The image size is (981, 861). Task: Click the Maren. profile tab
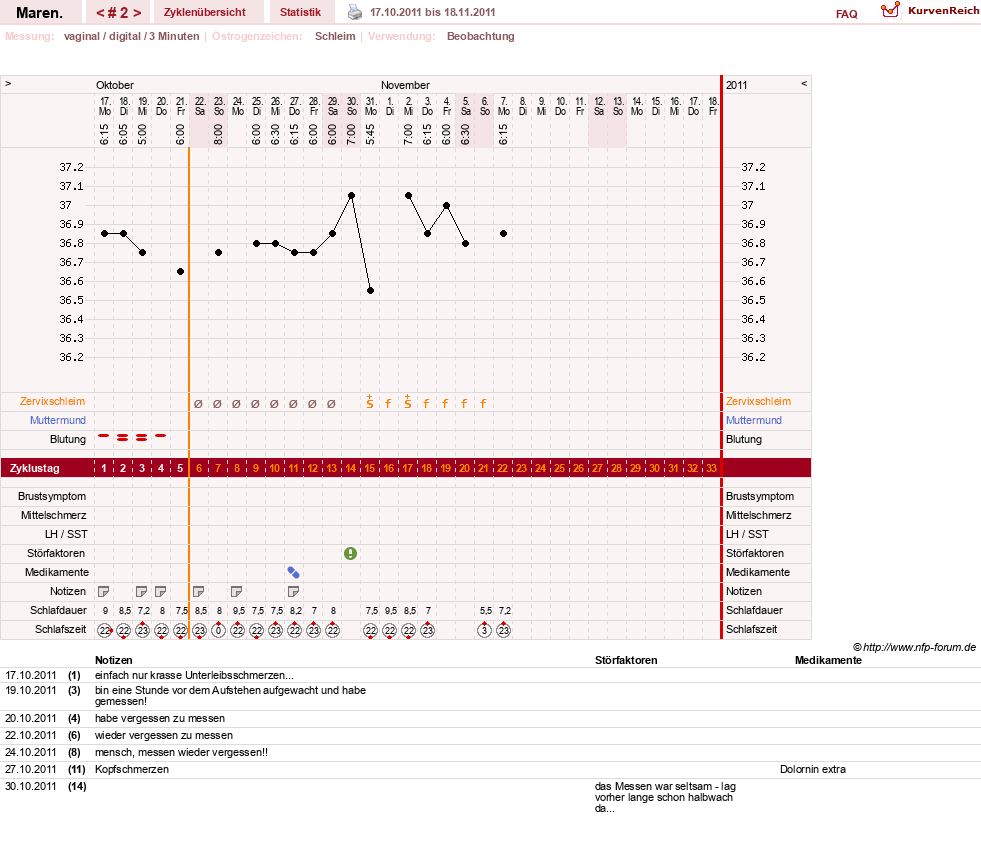click(39, 12)
